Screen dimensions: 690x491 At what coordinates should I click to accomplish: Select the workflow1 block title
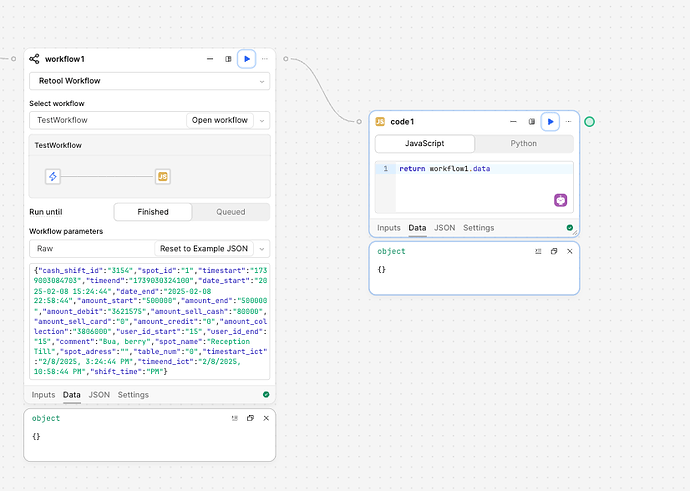click(x=65, y=59)
